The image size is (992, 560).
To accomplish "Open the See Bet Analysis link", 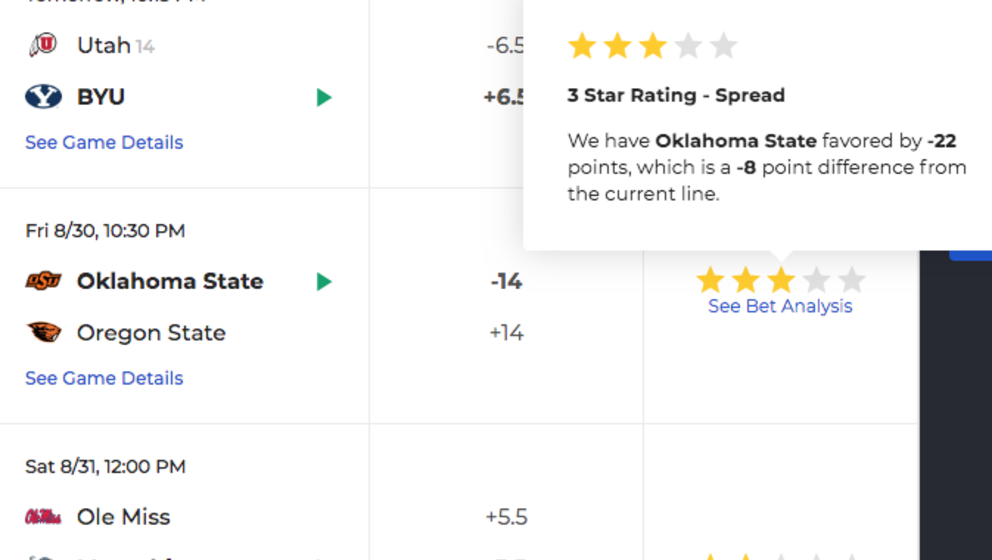I will [x=780, y=306].
